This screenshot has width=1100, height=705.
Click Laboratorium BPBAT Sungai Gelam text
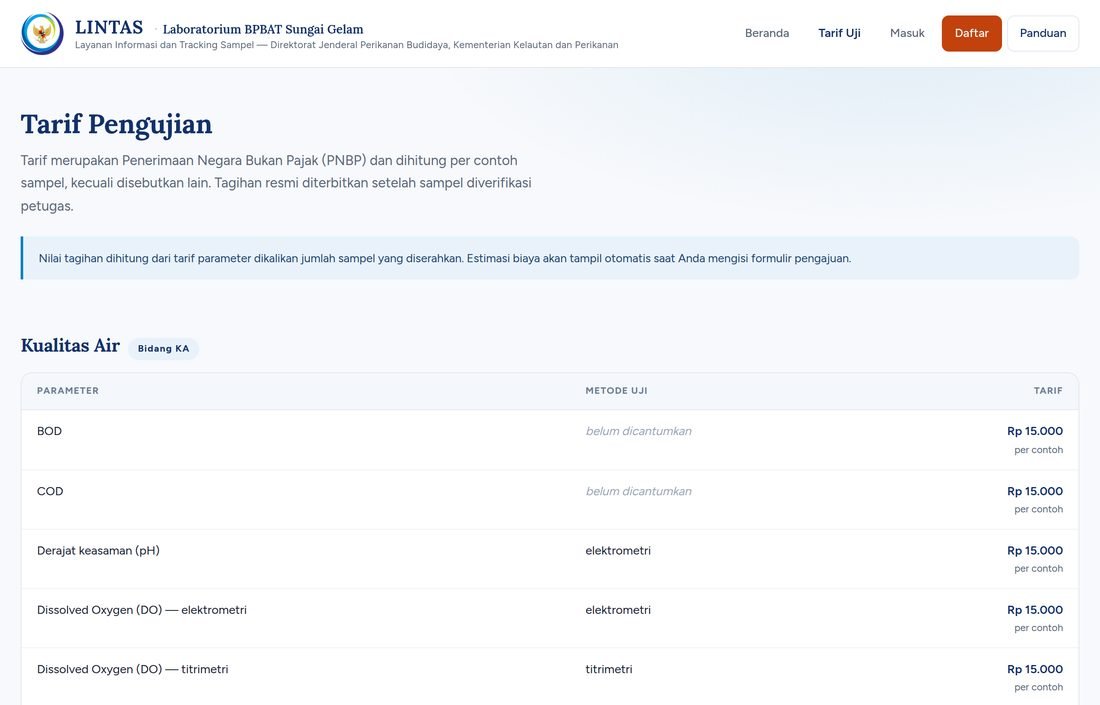[x=263, y=29]
